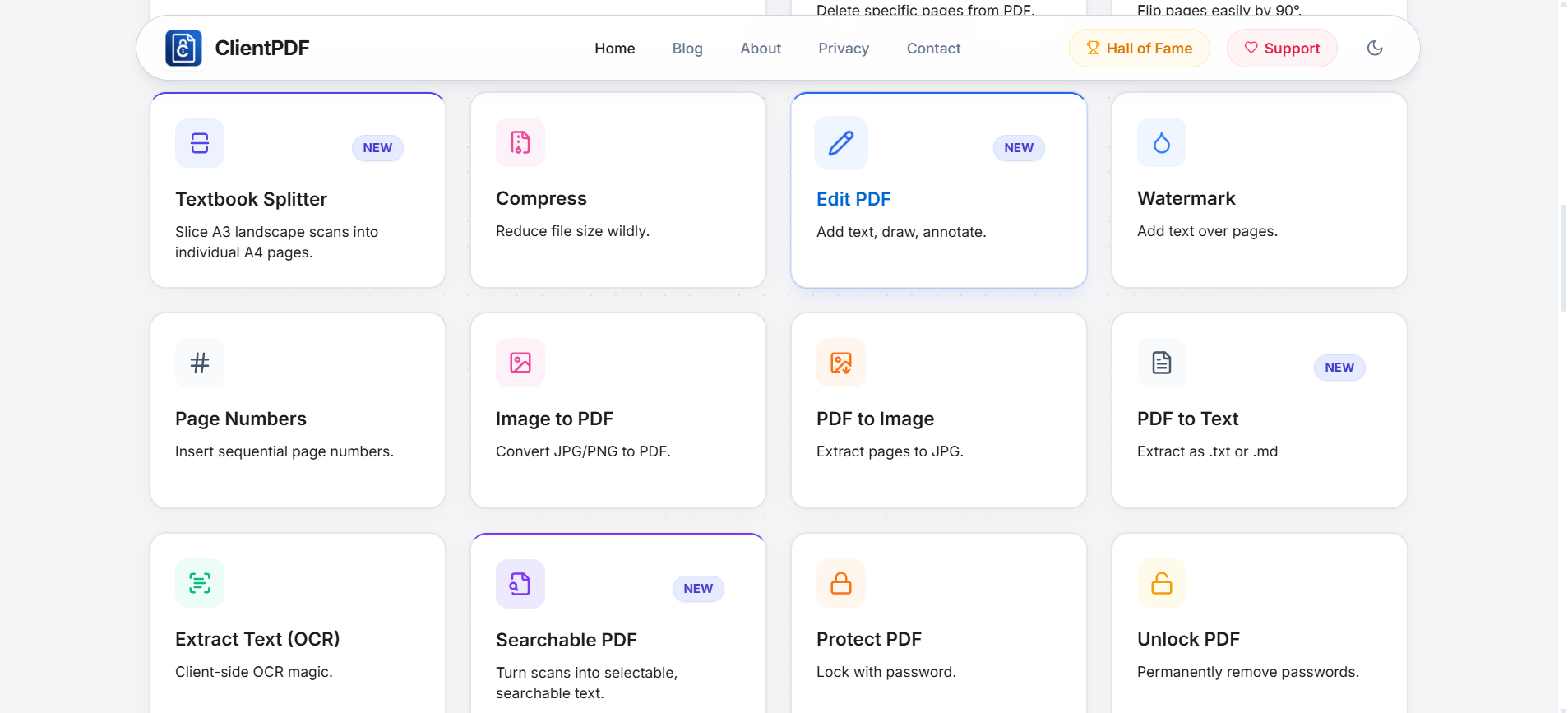The image size is (1568, 713).
Task: Click 'Add text over pages.' description
Action: coord(1207,231)
